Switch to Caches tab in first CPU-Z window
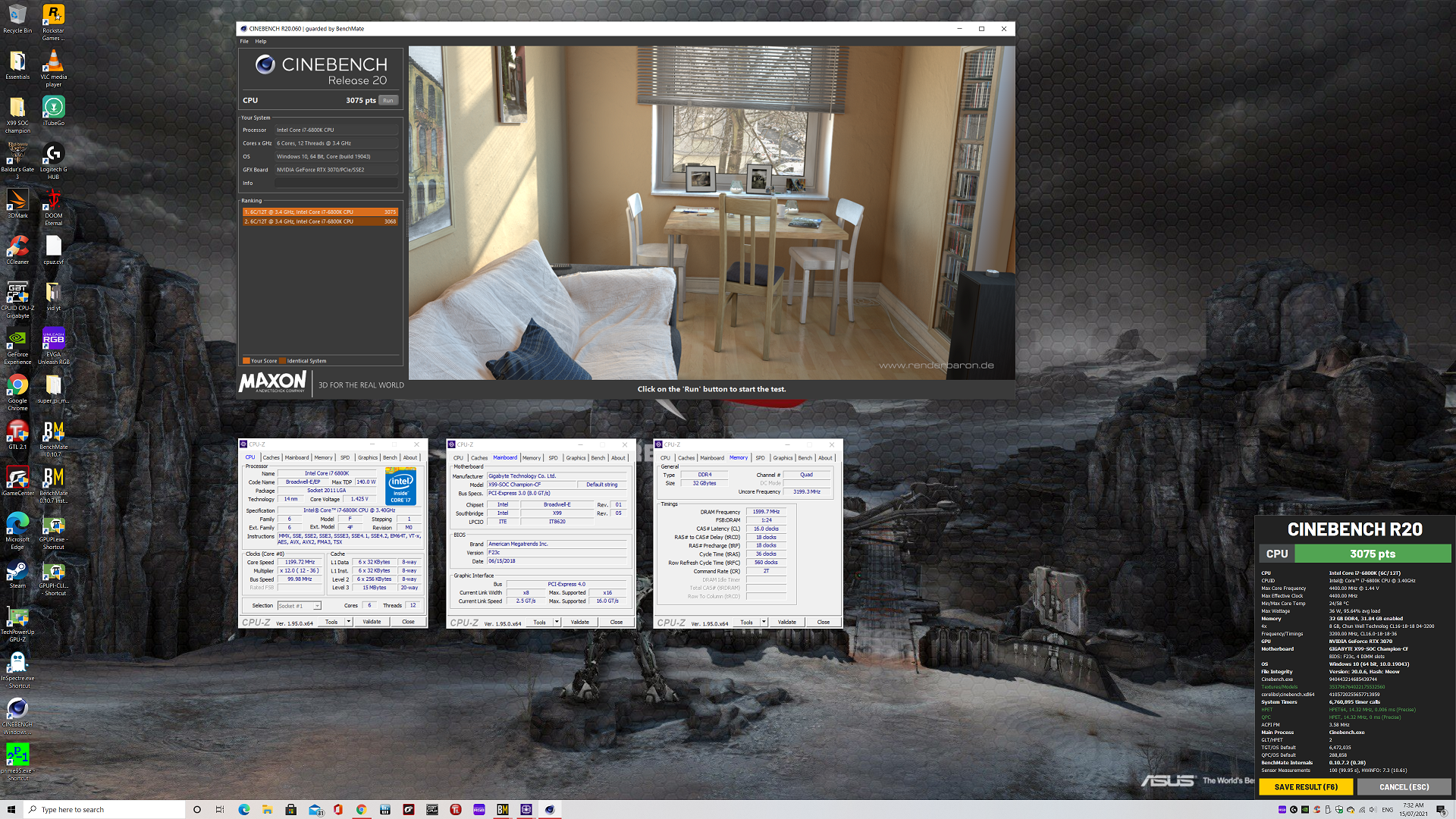The width and height of the screenshot is (1456, 819). 271,457
